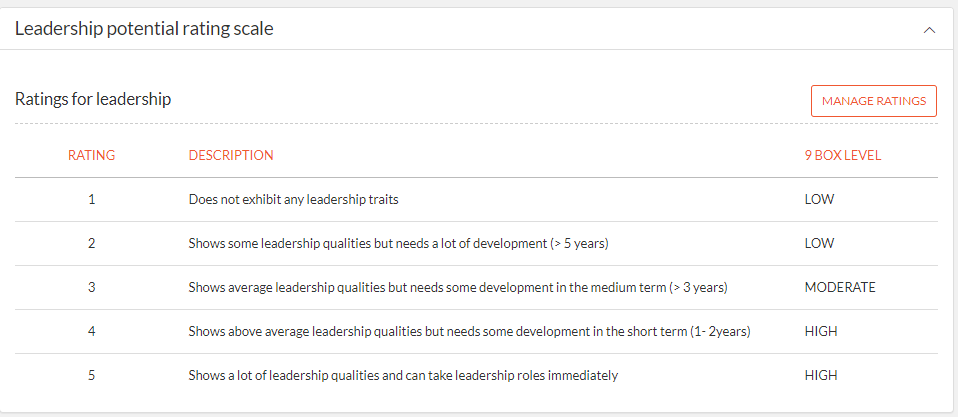Select the 'take leadership roles immediately' description

pos(403,375)
